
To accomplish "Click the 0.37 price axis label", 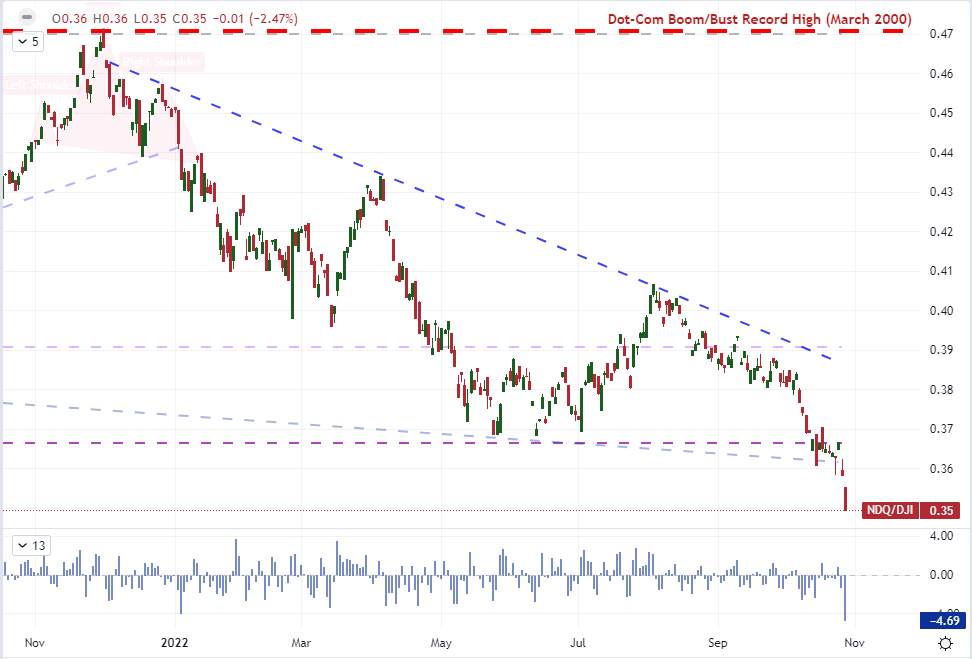I will point(941,429).
